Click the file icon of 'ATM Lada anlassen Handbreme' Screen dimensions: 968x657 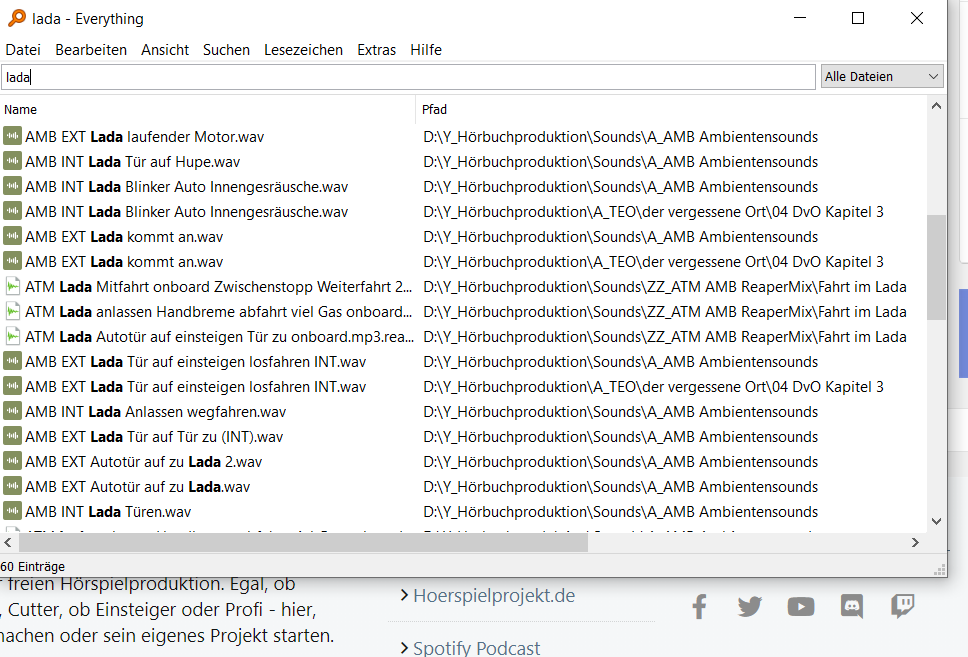point(12,311)
